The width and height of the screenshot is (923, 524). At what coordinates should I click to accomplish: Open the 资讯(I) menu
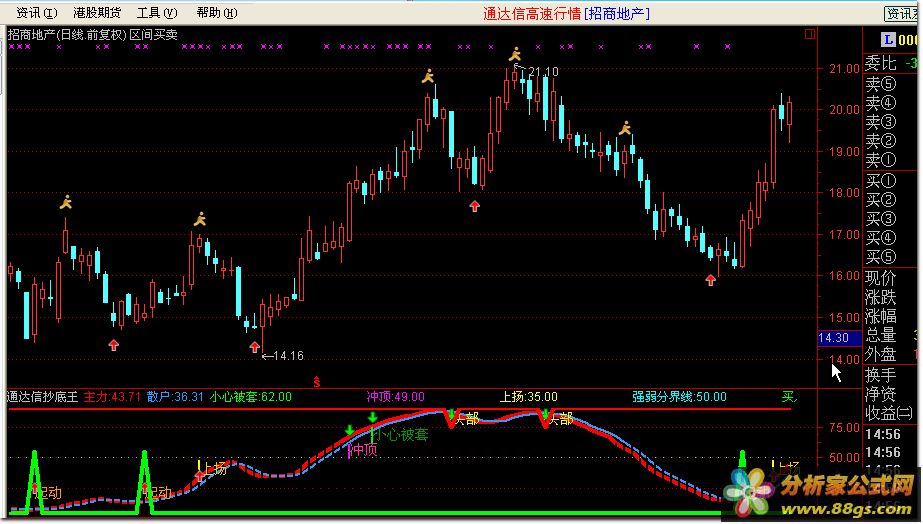point(36,12)
